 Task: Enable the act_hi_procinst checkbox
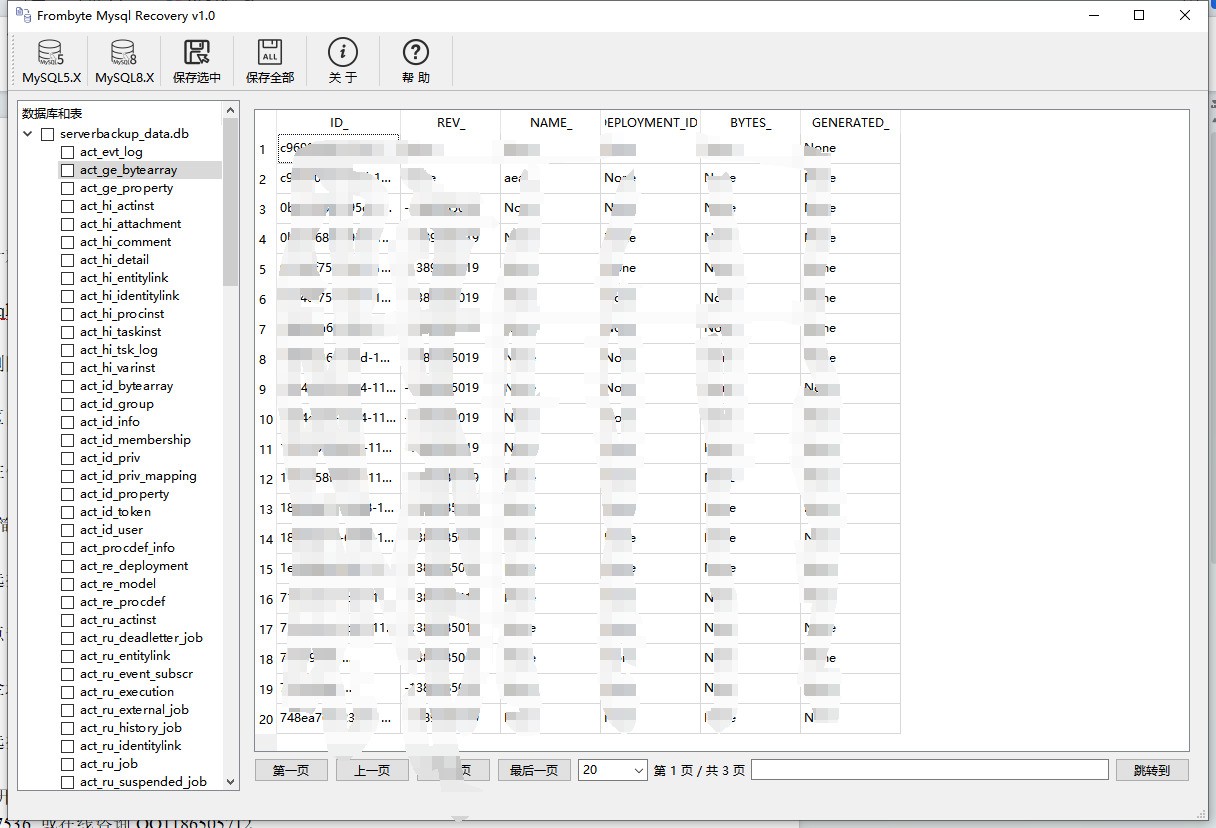click(x=68, y=314)
